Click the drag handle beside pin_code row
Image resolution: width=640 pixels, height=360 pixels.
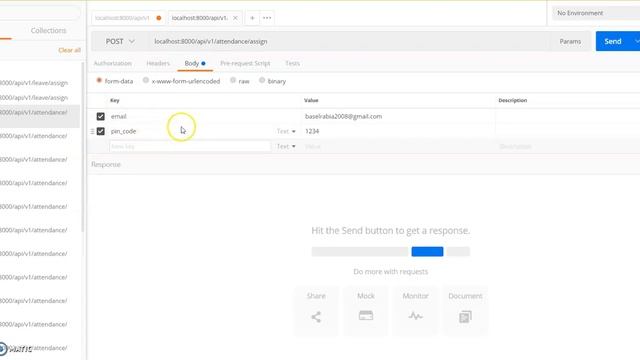pos(92,131)
